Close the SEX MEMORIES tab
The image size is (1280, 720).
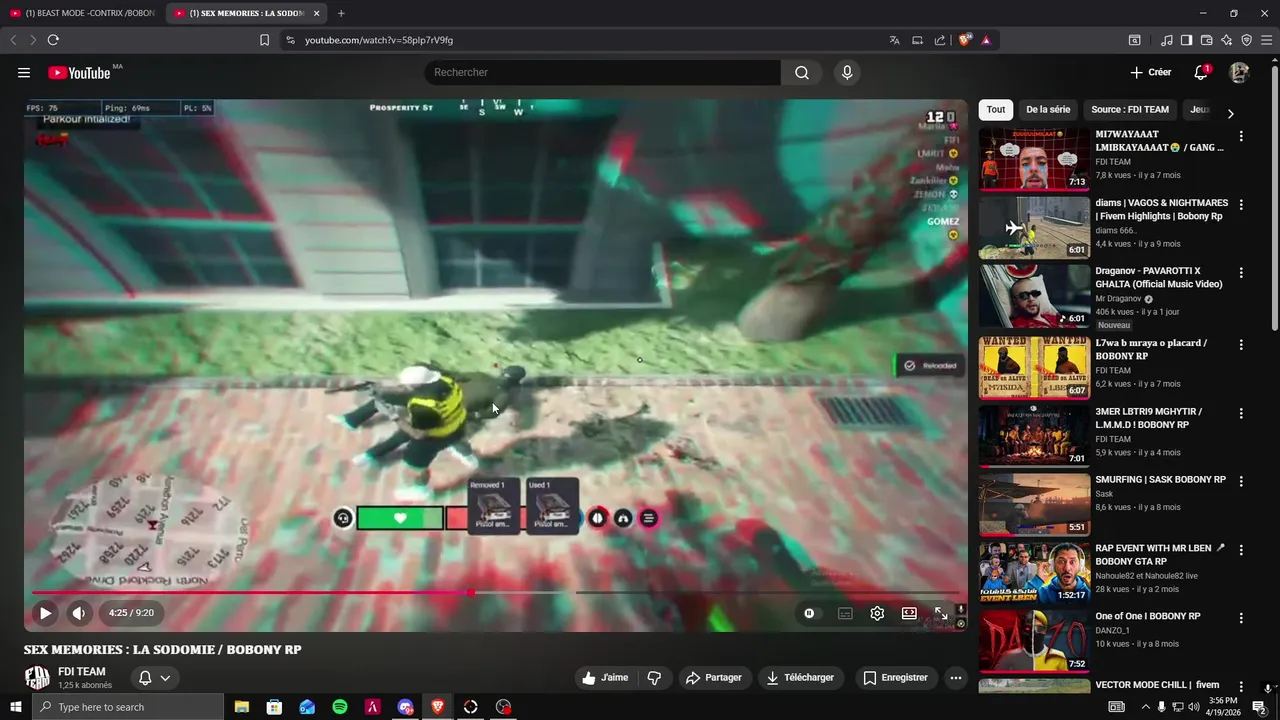pyautogui.click(x=317, y=13)
